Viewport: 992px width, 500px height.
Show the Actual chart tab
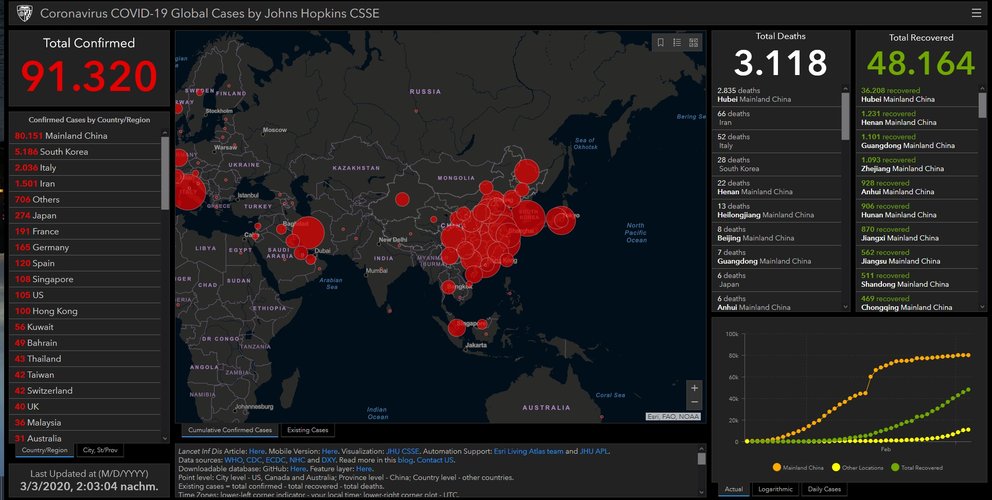tap(733, 489)
